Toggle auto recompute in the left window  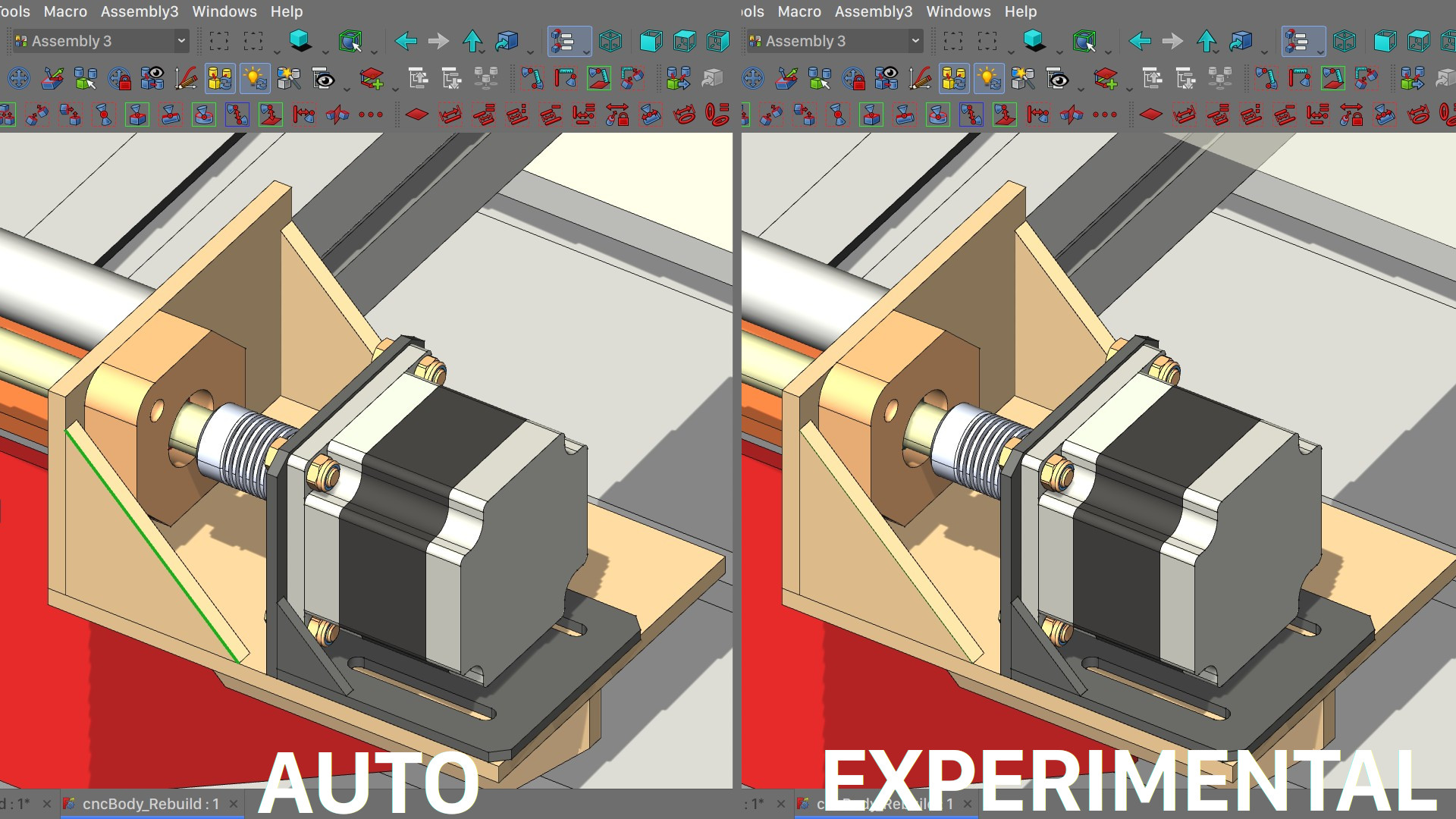(x=220, y=78)
